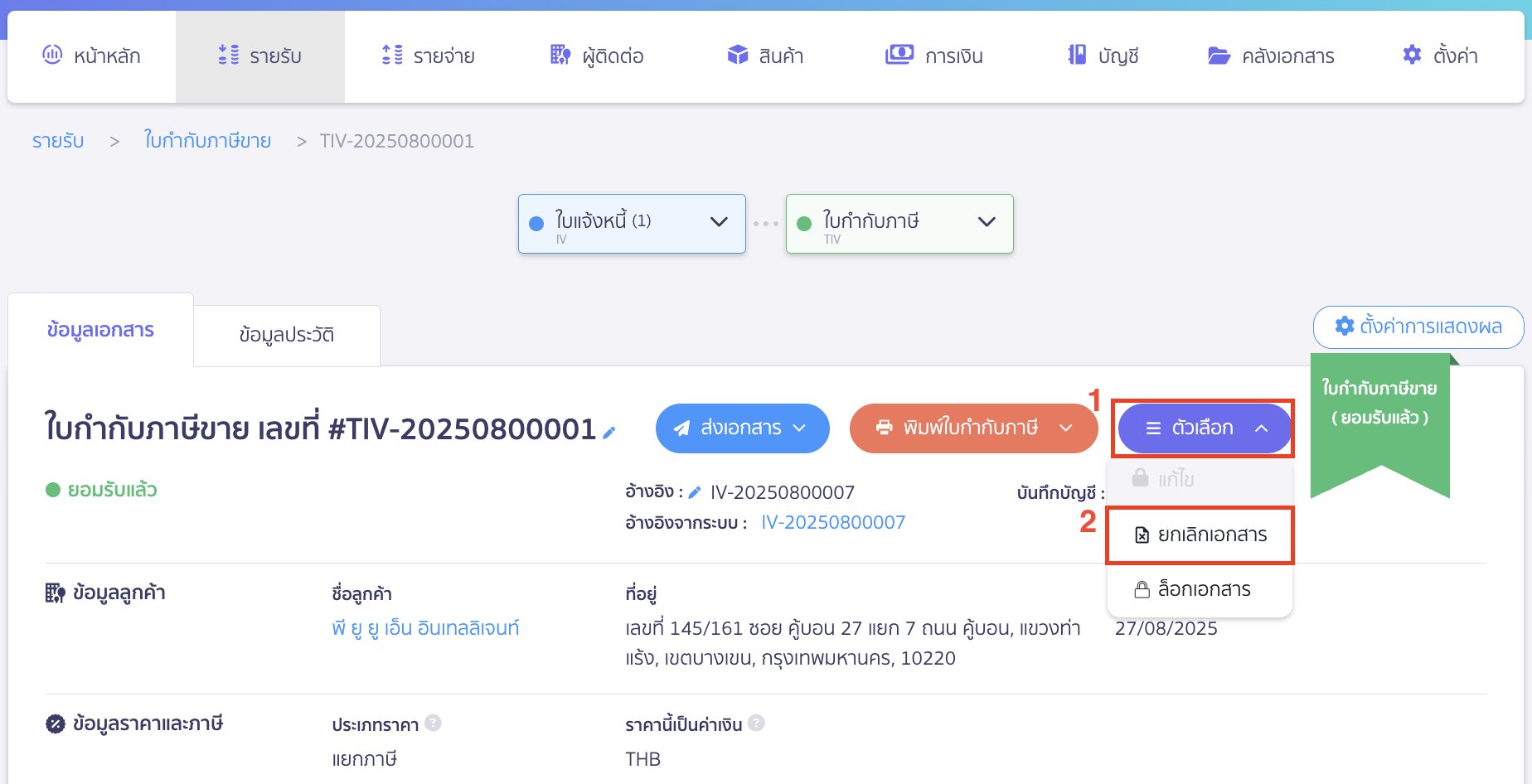The height and width of the screenshot is (784, 1532).
Task: Click the pencil icon beside TIV-20250800001
Action: pyautogui.click(x=609, y=432)
